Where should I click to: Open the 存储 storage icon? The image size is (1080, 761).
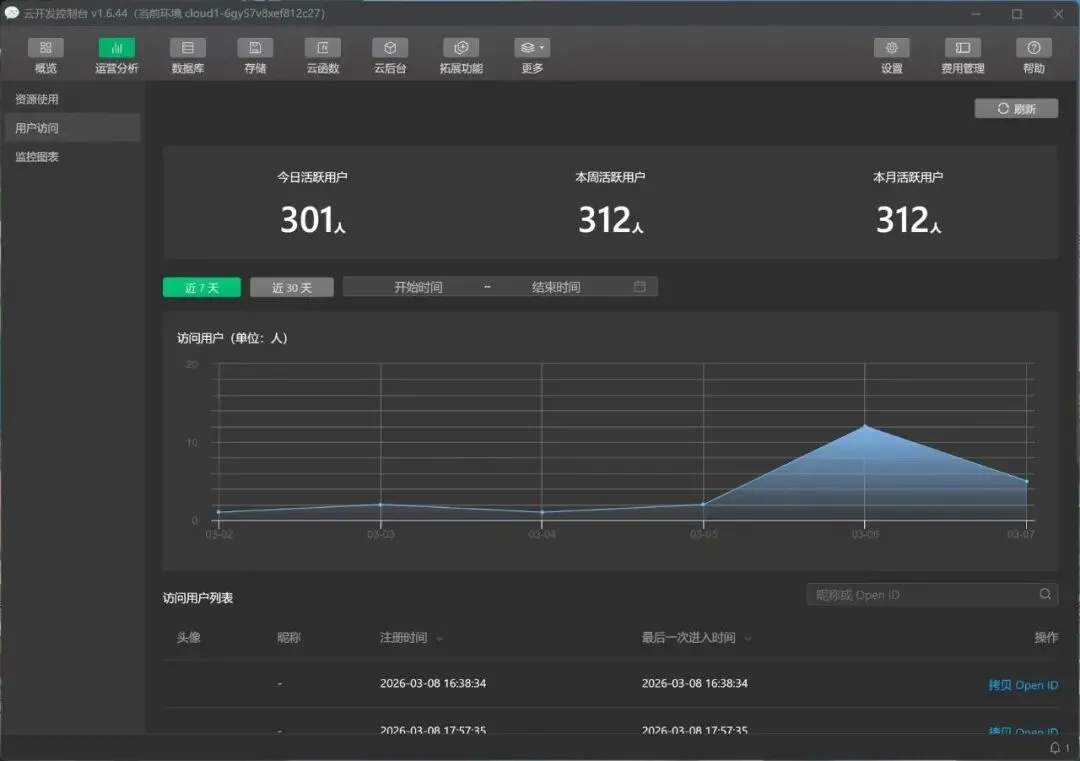coord(255,48)
